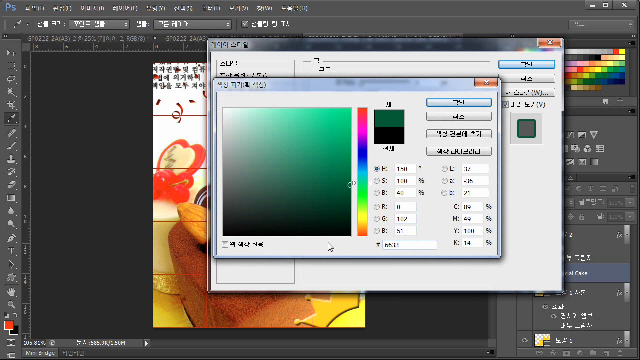Open workspace switcher dropdown
Viewport: 640px width, 360px height.
(601, 25)
